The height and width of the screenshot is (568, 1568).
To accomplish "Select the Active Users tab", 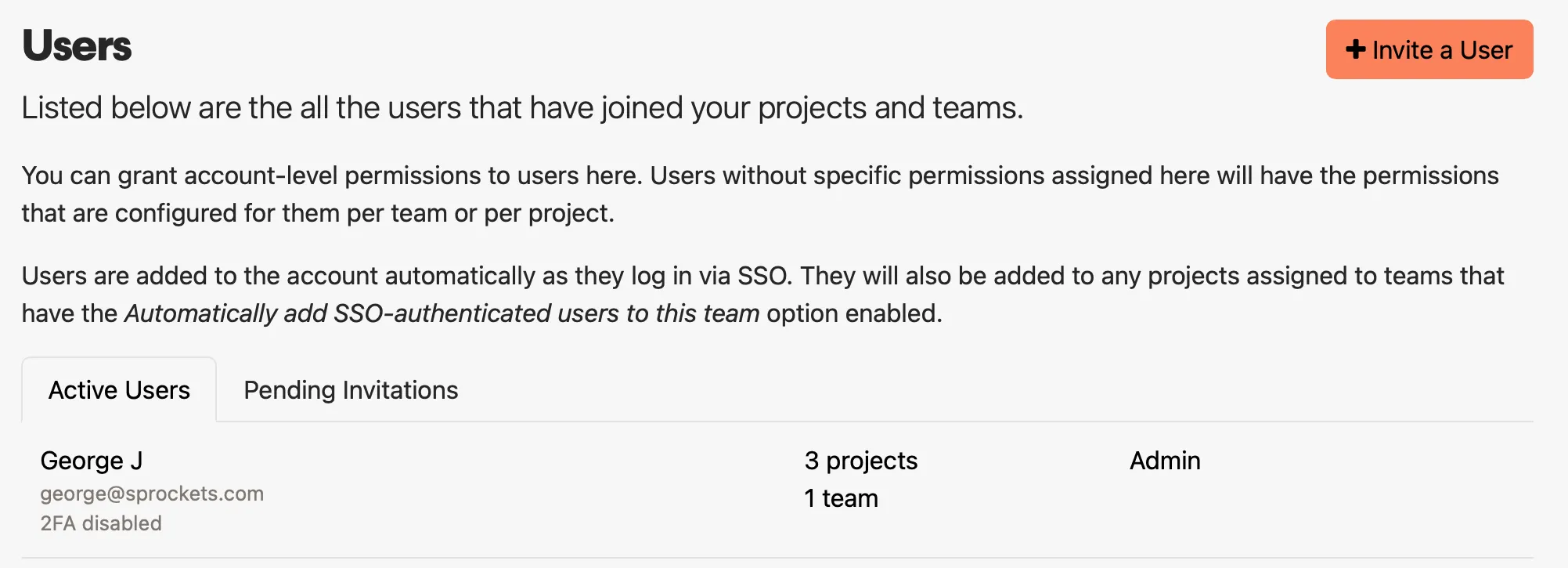I will click(119, 390).
